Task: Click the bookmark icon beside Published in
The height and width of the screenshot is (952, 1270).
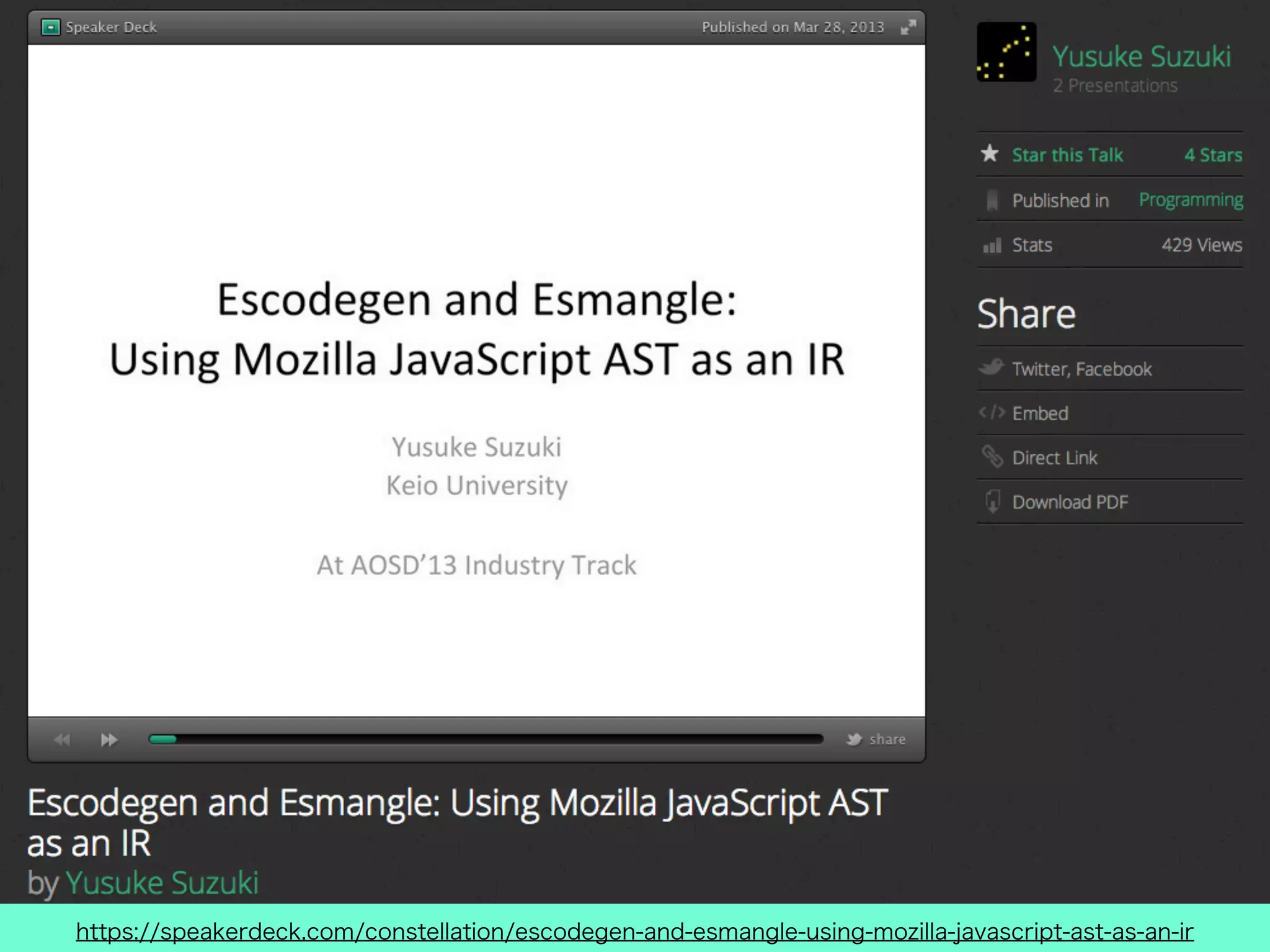Action: coord(992,200)
